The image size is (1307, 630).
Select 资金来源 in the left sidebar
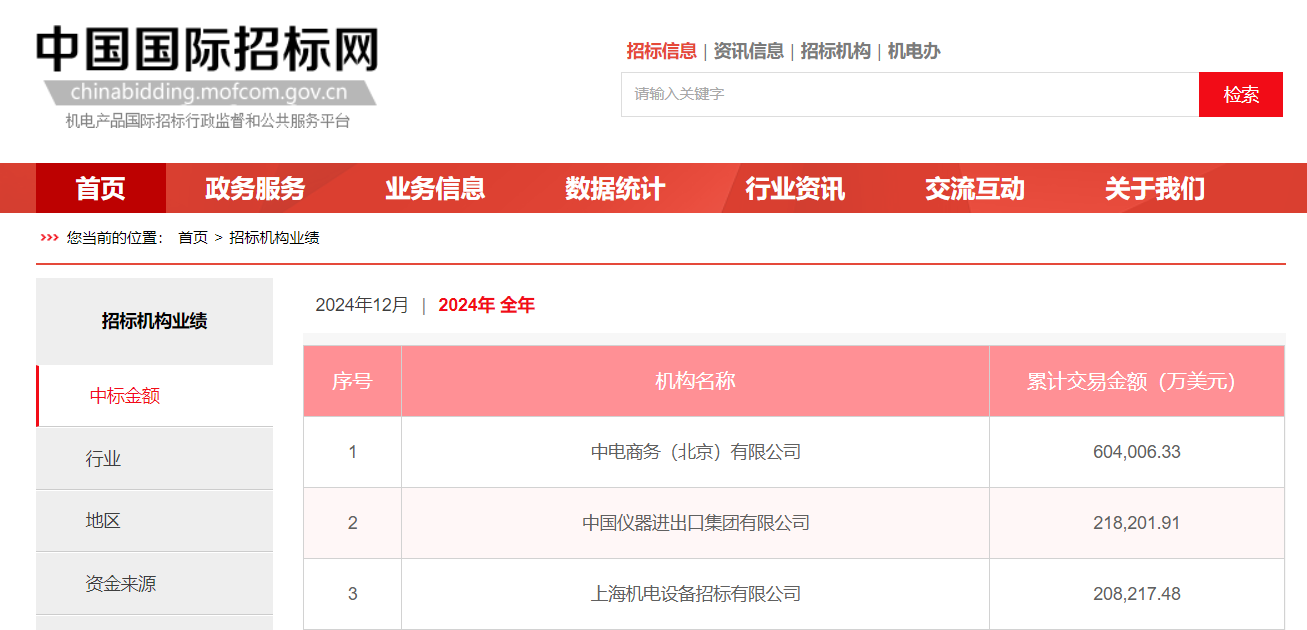(x=121, y=584)
